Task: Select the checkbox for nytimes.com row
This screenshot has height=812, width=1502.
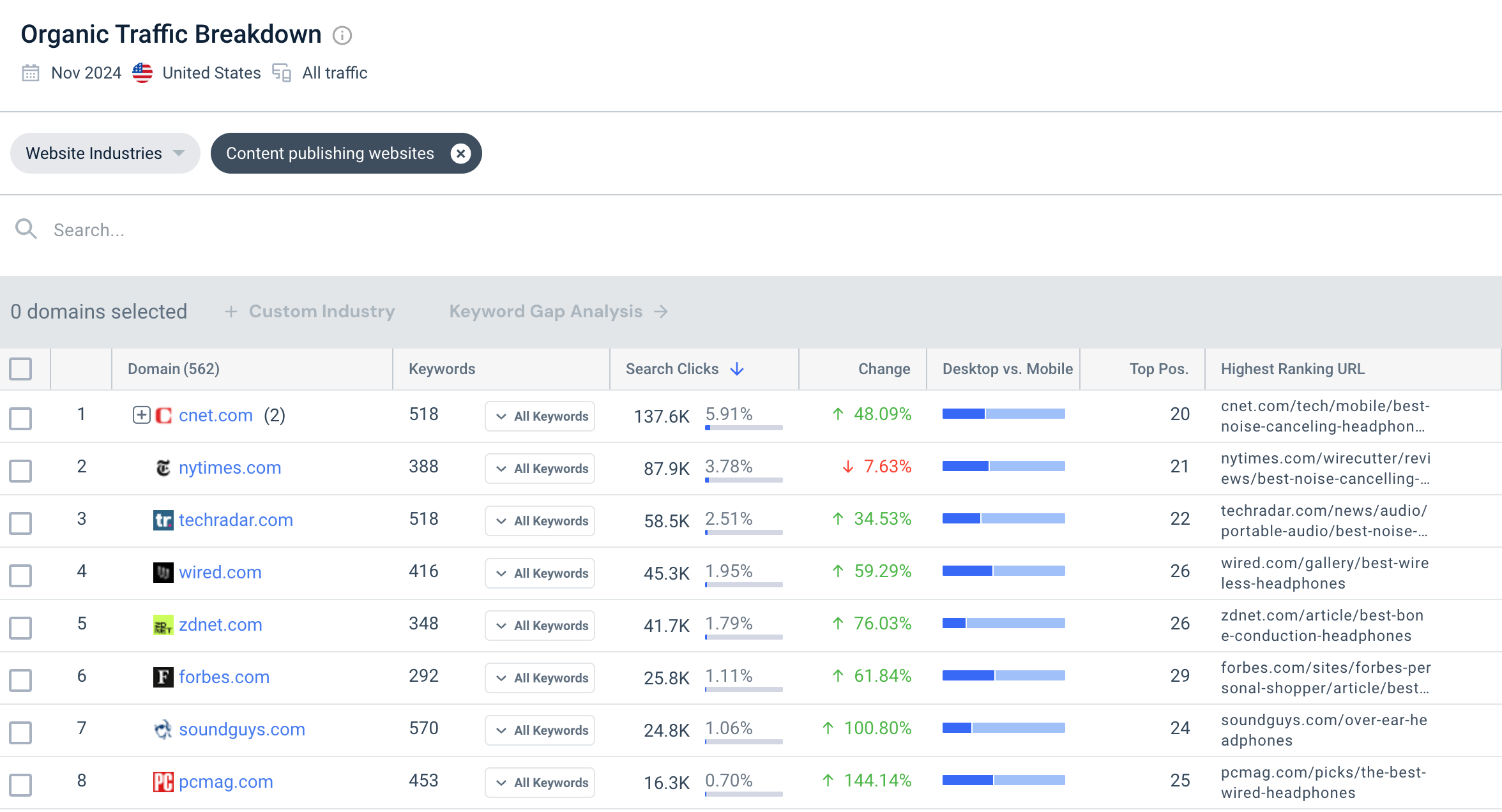Action: [x=20, y=470]
